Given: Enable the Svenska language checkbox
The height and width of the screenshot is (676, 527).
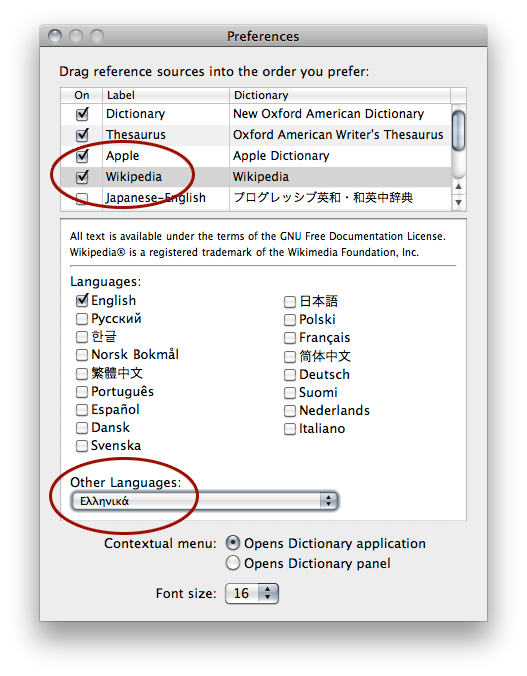Looking at the screenshot, I should pos(82,446).
